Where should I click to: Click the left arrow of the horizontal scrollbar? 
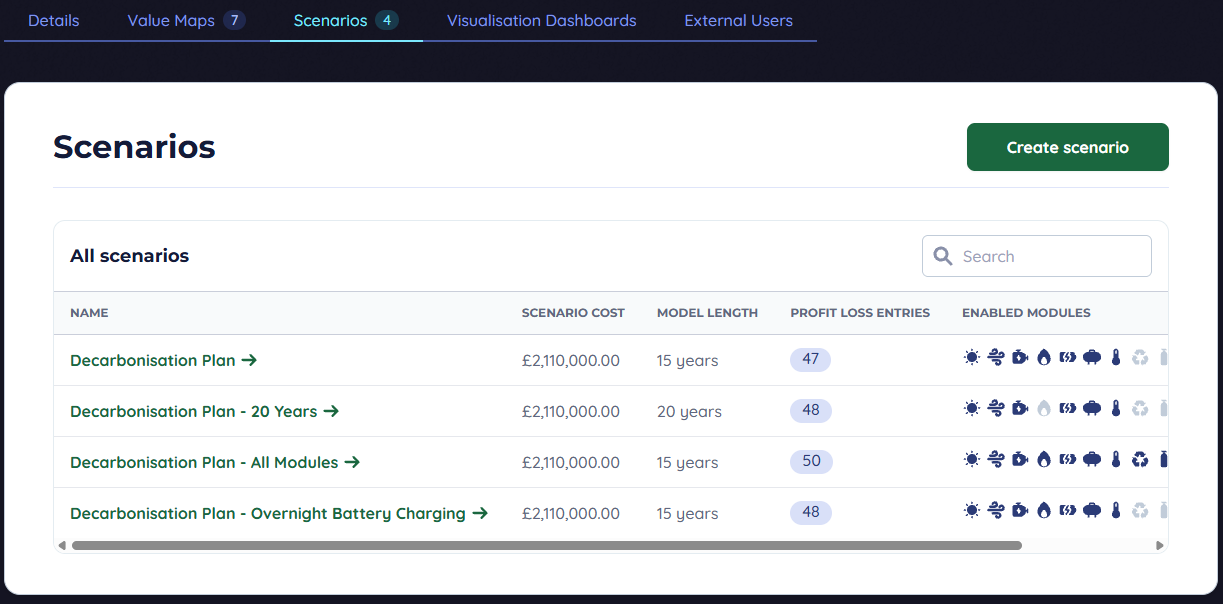tap(62, 546)
